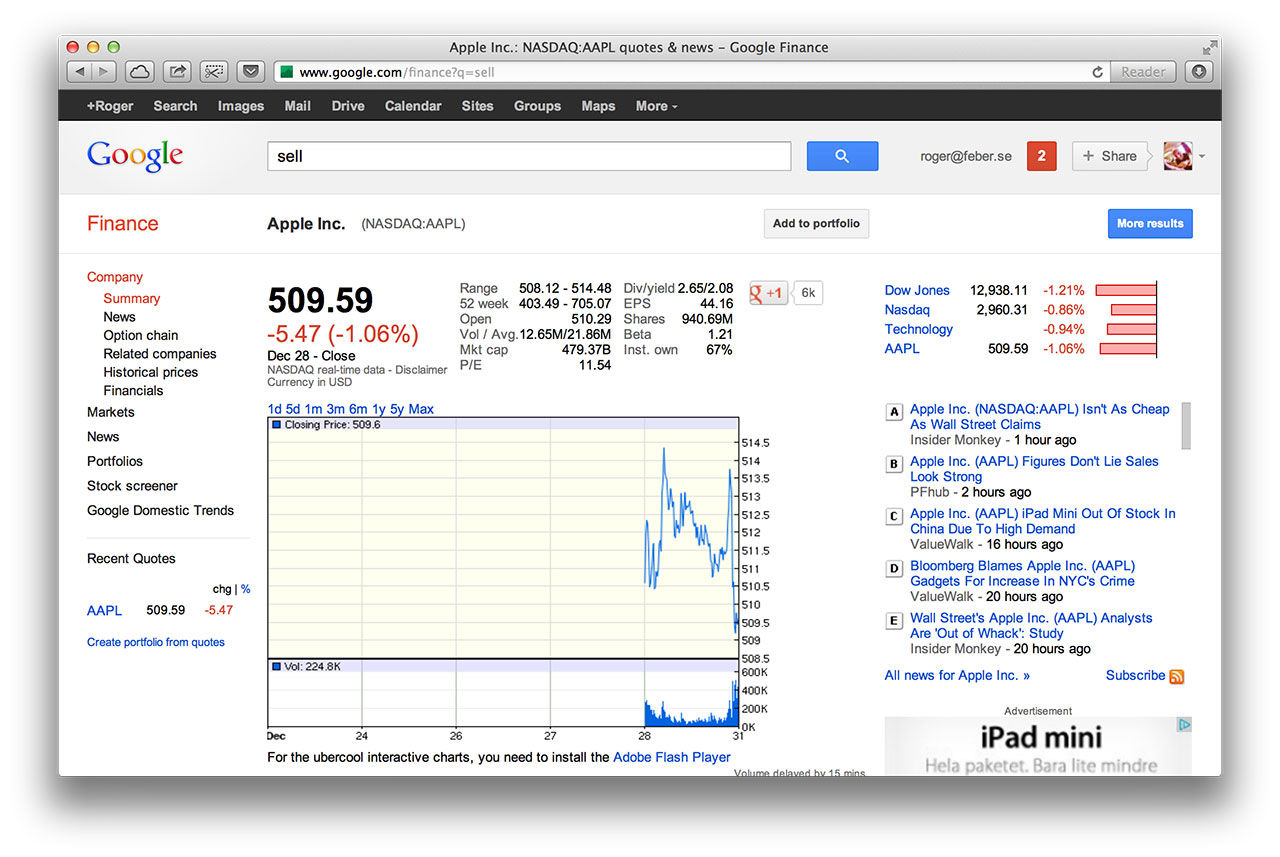Open Images in the Google bar
Viewport: 1280px width, 857px height.
(x=241, y=106)
